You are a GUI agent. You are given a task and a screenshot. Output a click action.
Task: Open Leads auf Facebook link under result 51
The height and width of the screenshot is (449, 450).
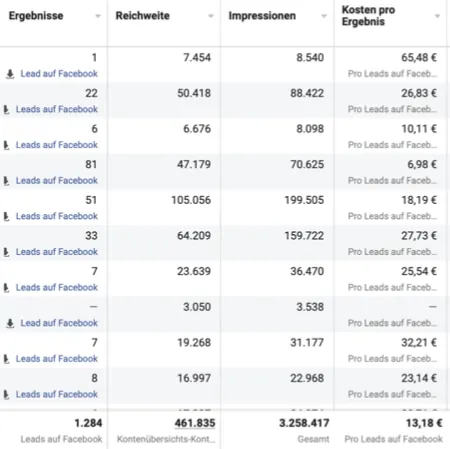pos(57,216)
